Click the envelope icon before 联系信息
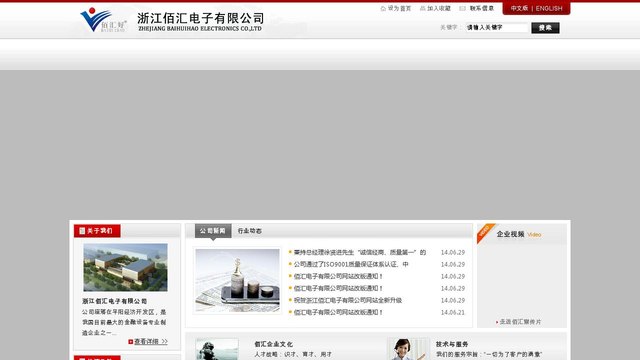 pos(462,9)
